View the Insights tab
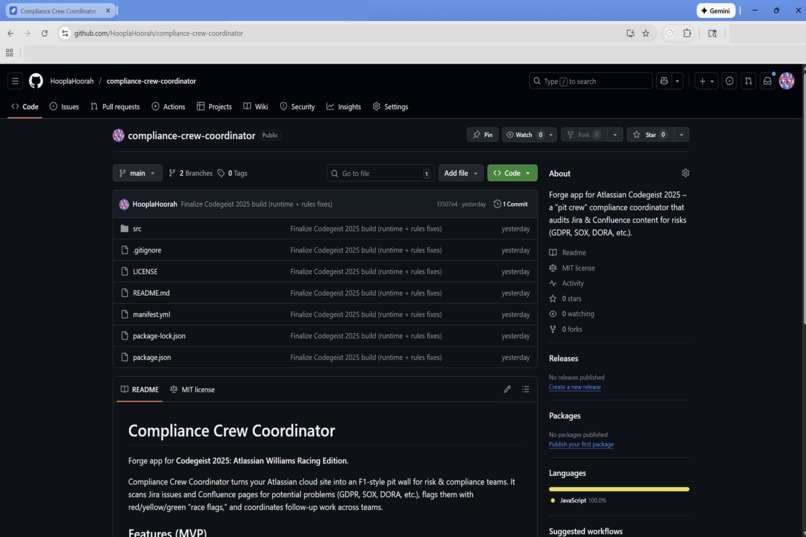The image size is (806, 537). coord(343,107)
